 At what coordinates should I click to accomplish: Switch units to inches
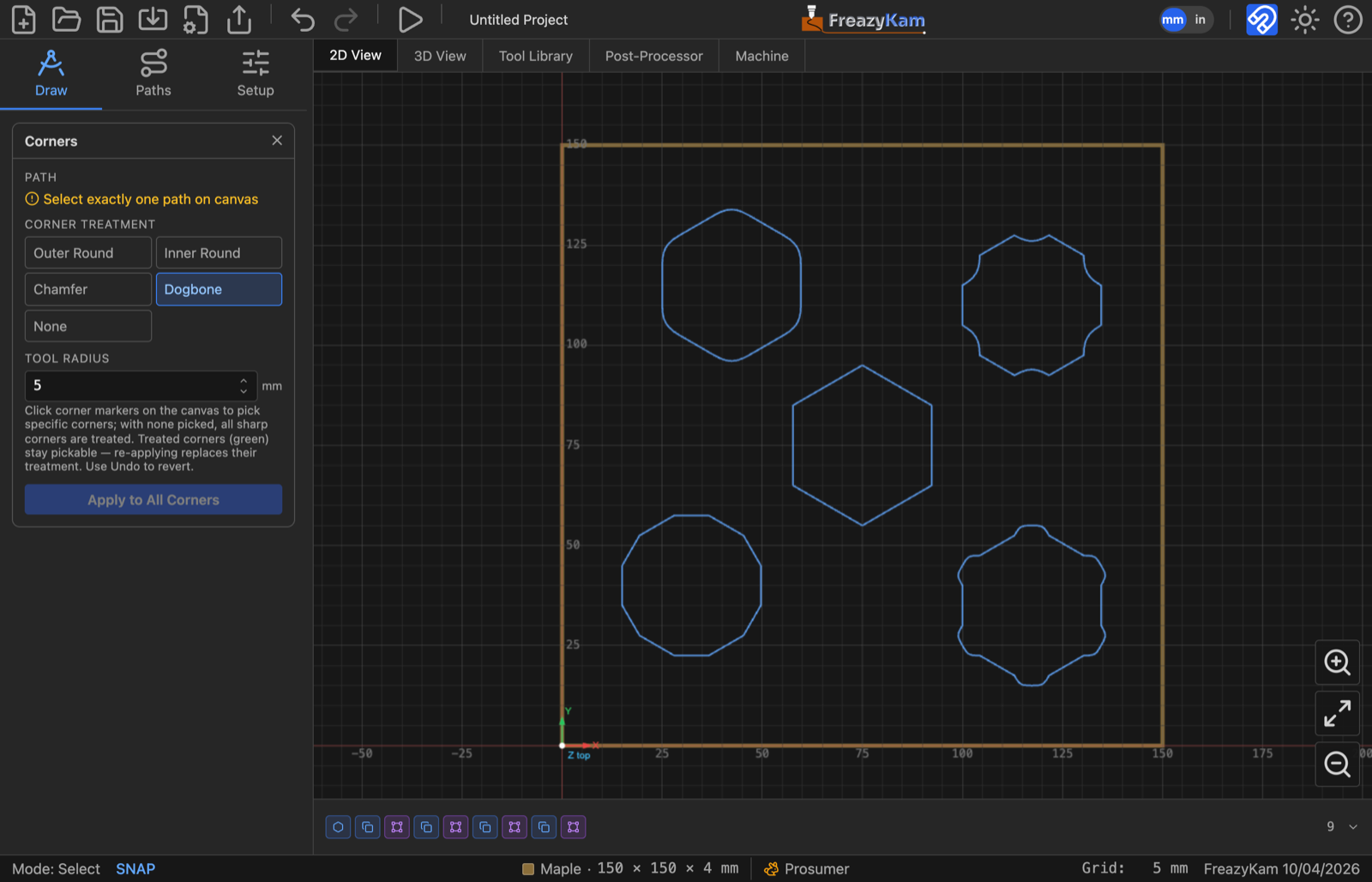pyautogui.click(x=1200, y=20)
